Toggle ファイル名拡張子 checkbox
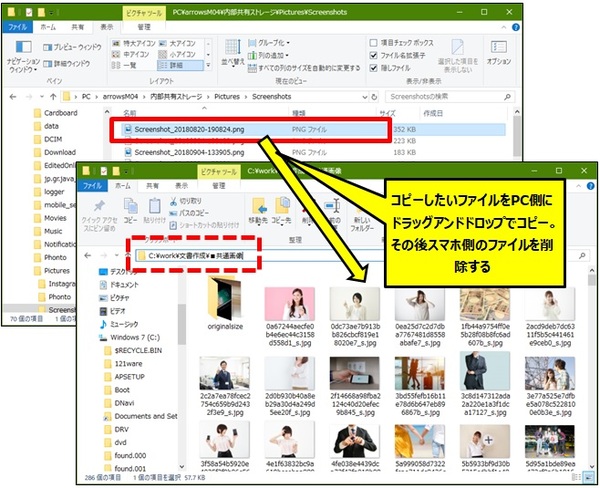The height and width of the screenshot is (488, 600). tap(373, 55)
